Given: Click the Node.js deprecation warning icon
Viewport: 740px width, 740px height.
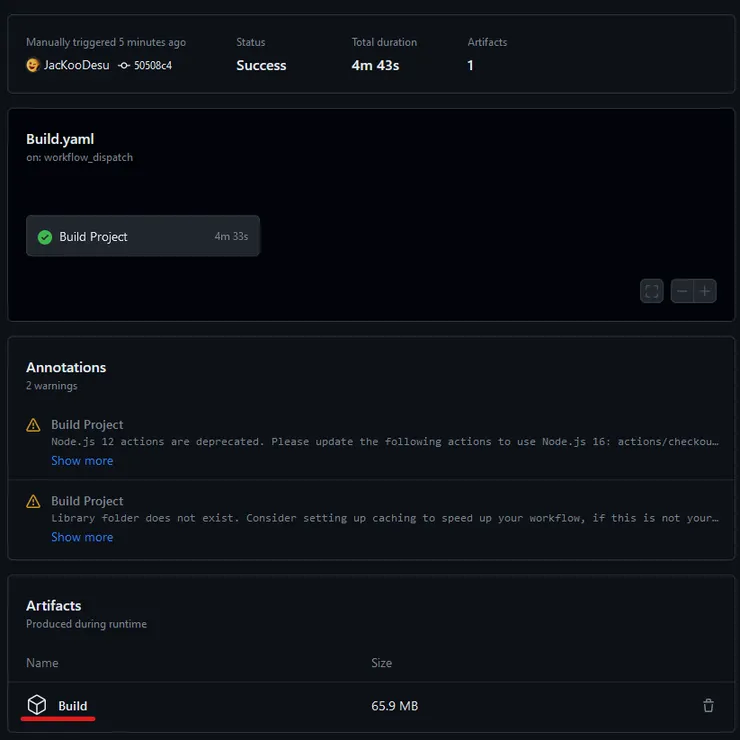Looking at the screenshot, I should pyautogui.click(x=34, y=425).
